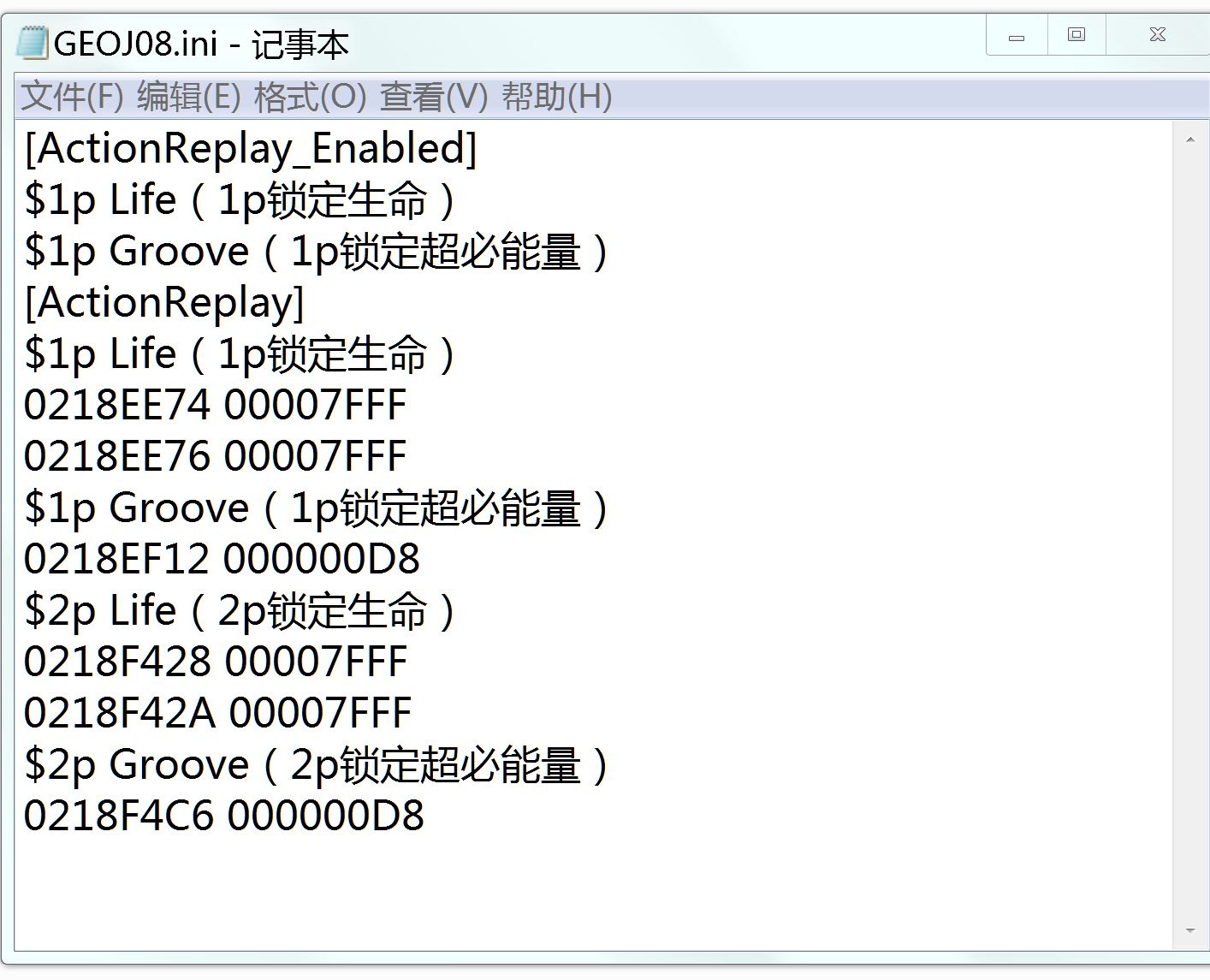Click the [ActionReplay] section header line
The width and height of the screenshot is (1210, 980).
[x=164, y=303]
